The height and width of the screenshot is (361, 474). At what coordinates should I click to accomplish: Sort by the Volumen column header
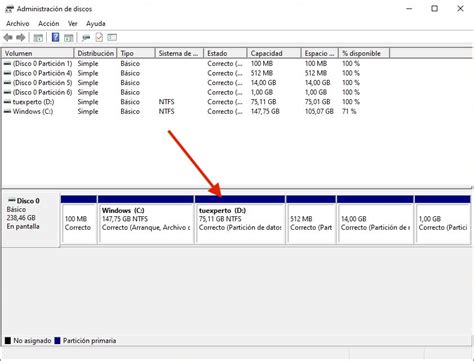tap(38, 53)
